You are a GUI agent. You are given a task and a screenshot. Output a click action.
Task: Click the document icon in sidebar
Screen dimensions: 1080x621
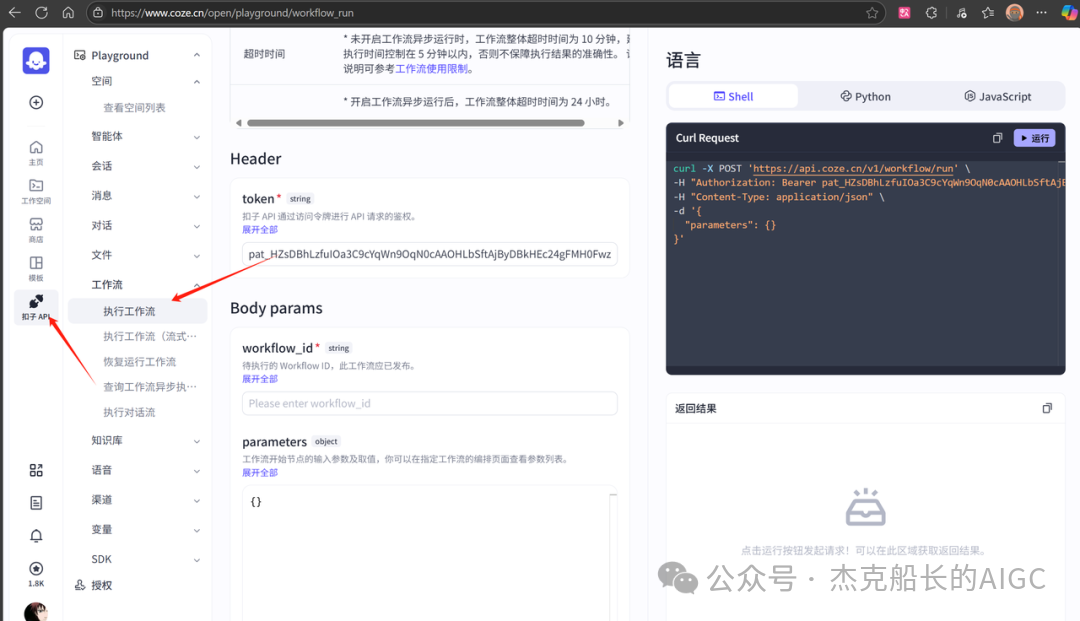(x=36, y=503)
